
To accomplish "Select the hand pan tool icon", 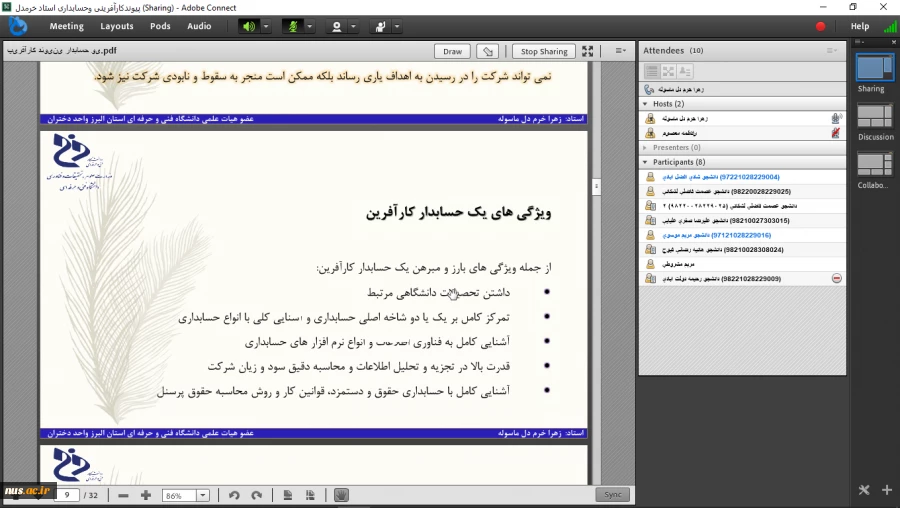I will (x=340, y=495).
